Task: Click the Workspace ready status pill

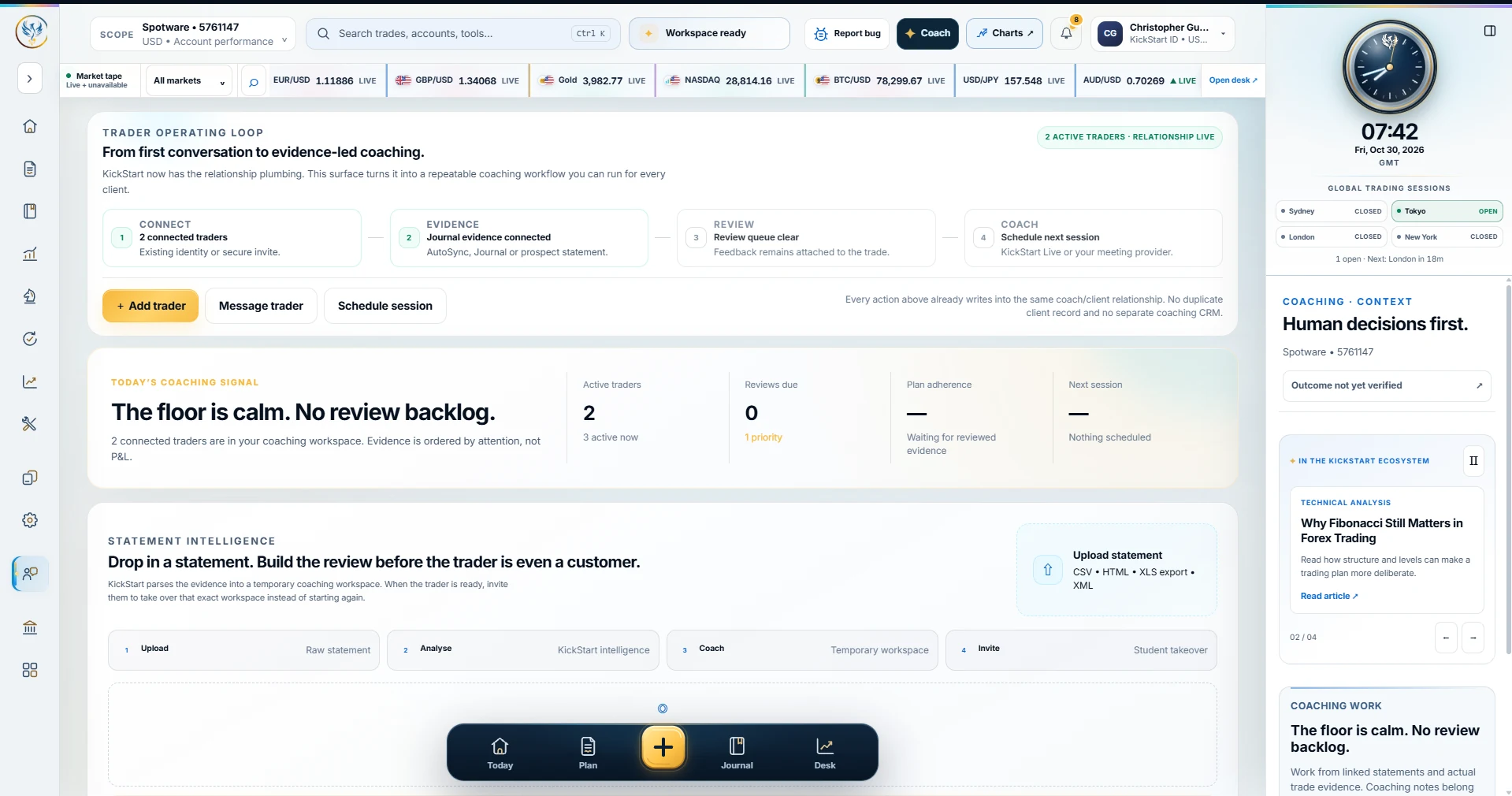Action: (x=709, y=34)
